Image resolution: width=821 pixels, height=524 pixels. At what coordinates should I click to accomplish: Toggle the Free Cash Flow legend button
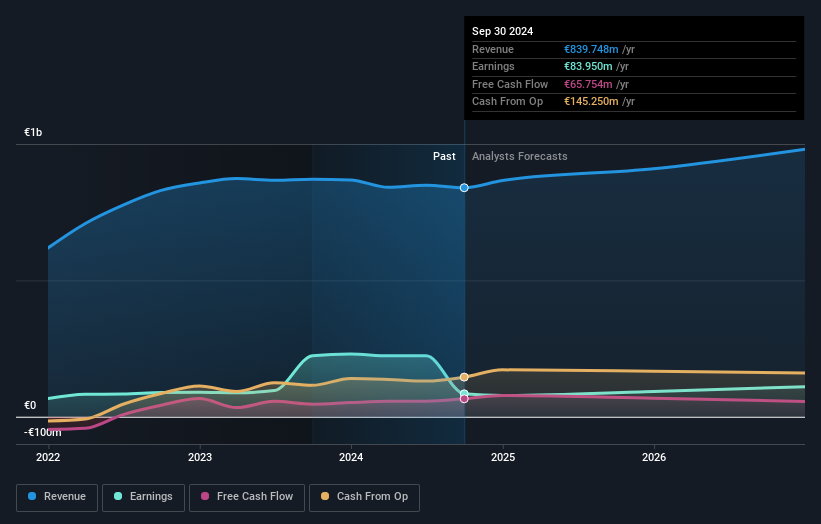pyautogui.click(x=247, y=497)
